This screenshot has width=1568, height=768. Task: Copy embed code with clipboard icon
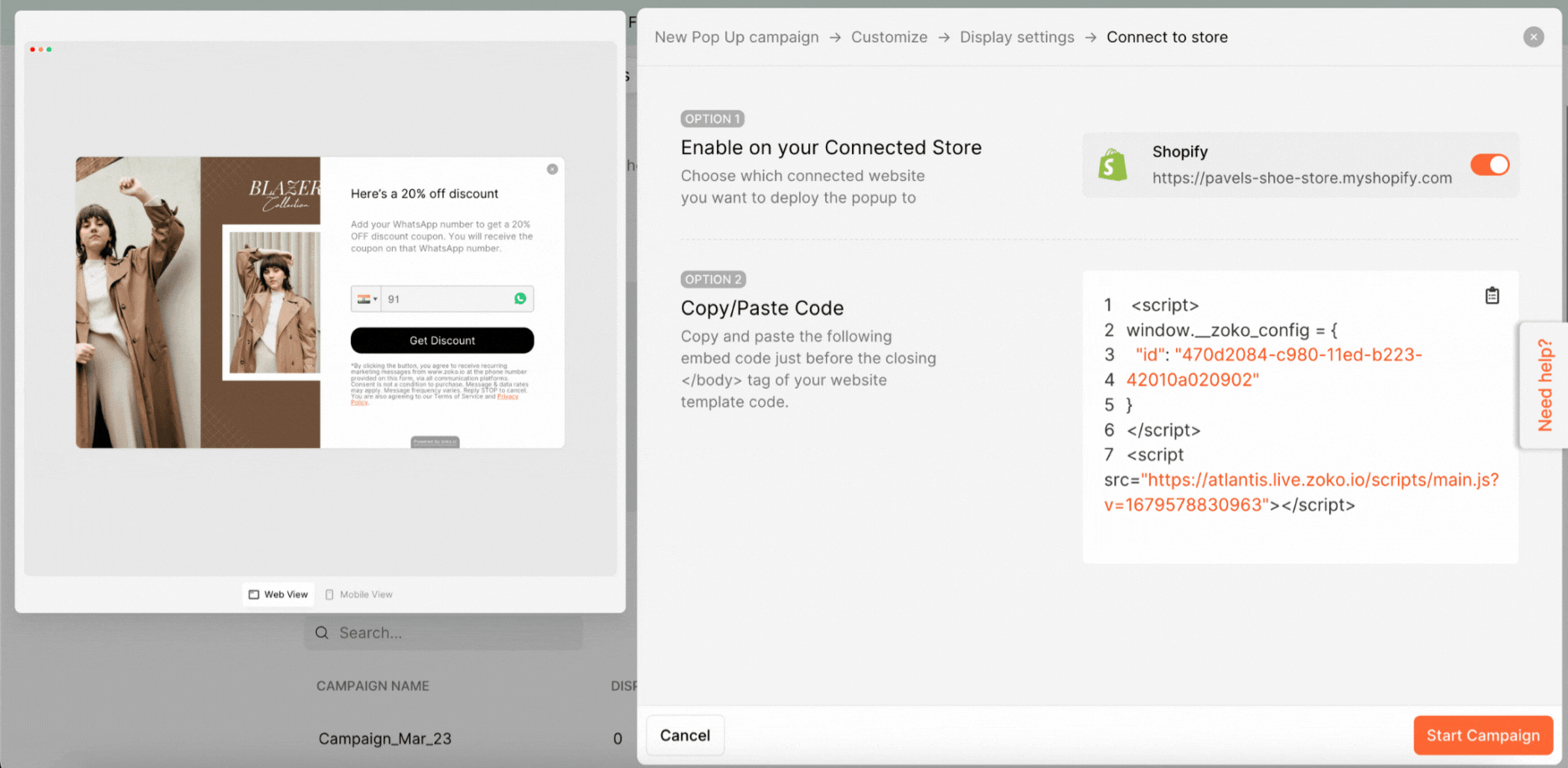click(x=1492, y=296)
